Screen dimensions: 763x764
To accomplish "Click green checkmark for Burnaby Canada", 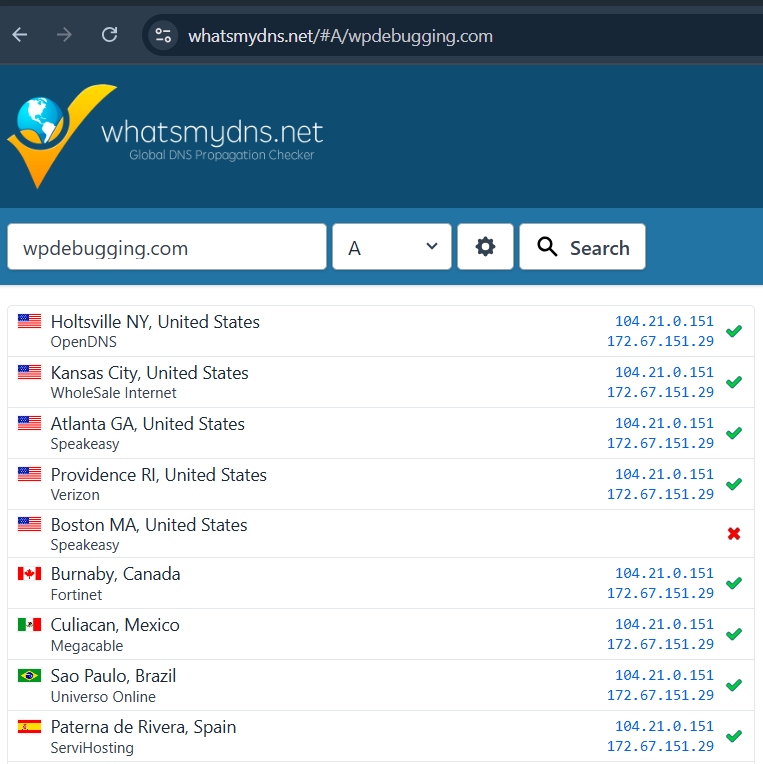I will coord(734,583).
